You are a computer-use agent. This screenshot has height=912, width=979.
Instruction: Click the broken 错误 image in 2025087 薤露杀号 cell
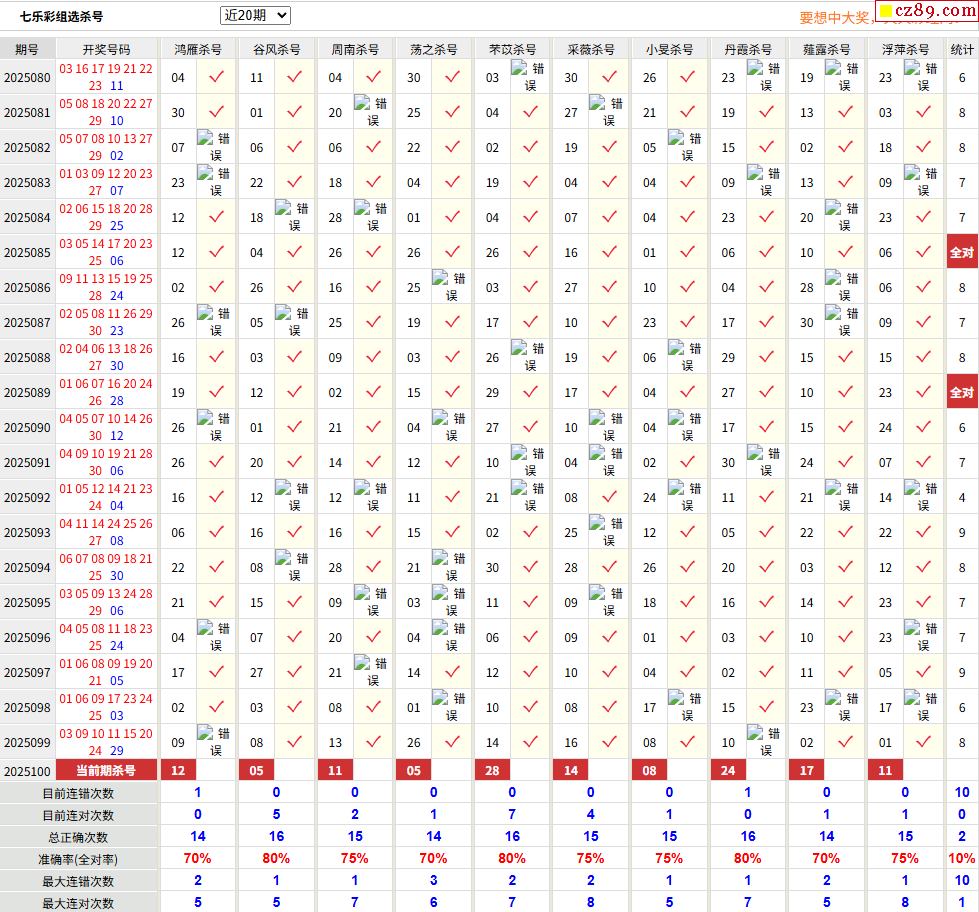tap(842, 321)
